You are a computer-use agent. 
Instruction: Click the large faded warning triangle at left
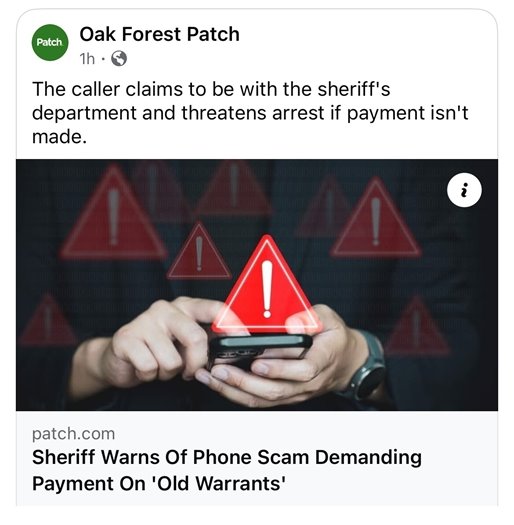(114, 212)
